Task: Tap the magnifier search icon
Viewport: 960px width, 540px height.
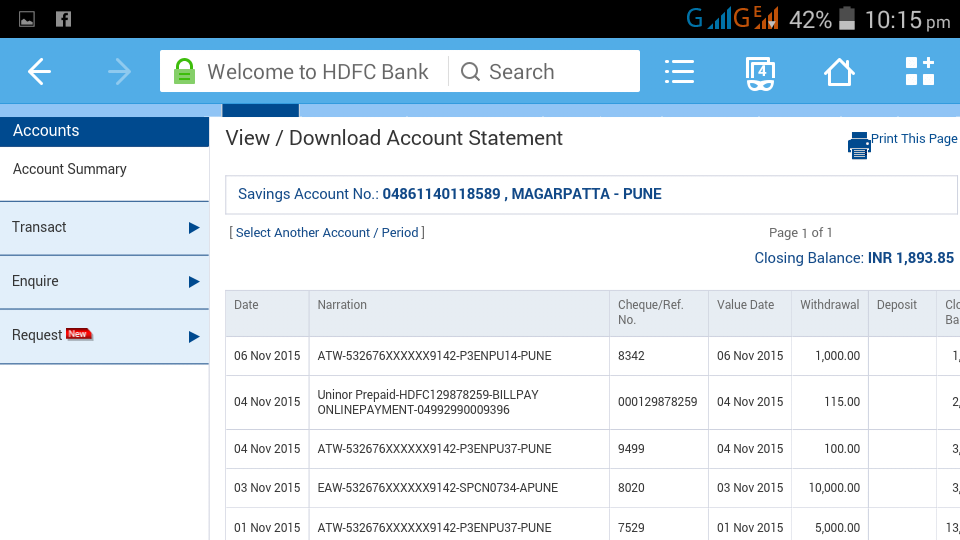Action: [x=470, y=72]
